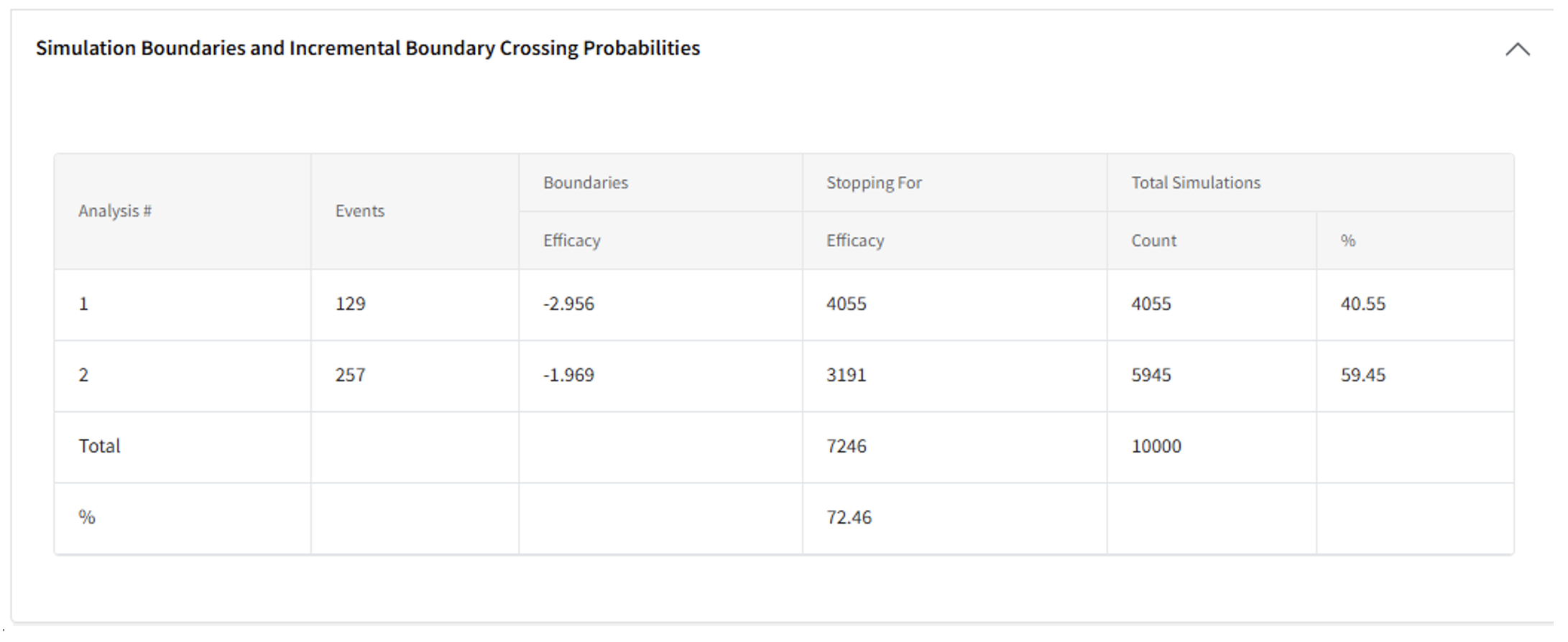Select the 5945 simulation count cell
The image size is (1568, 642).
(x=1150, y=375)
